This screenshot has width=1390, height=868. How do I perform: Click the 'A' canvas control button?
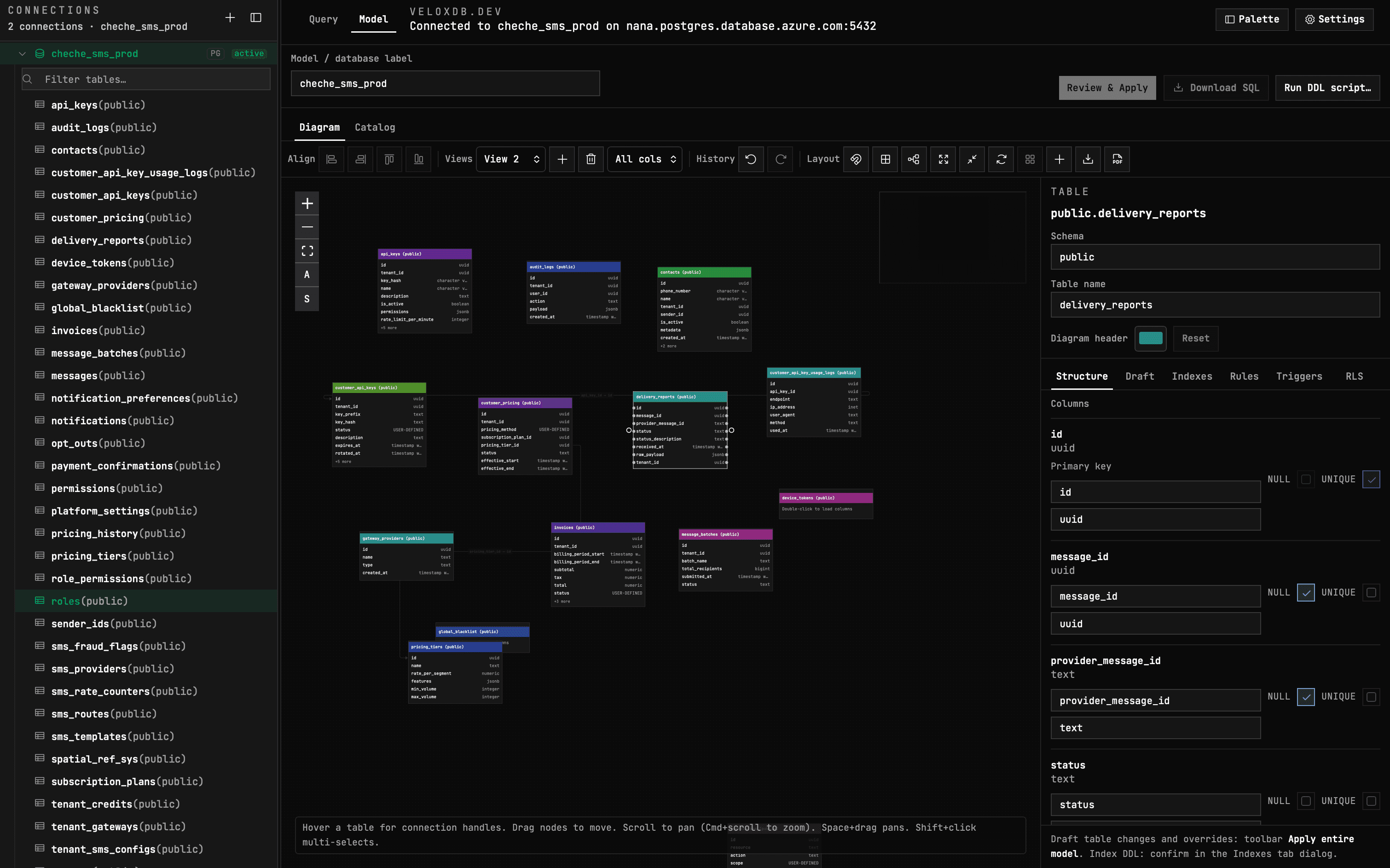[x=307, y=274]
